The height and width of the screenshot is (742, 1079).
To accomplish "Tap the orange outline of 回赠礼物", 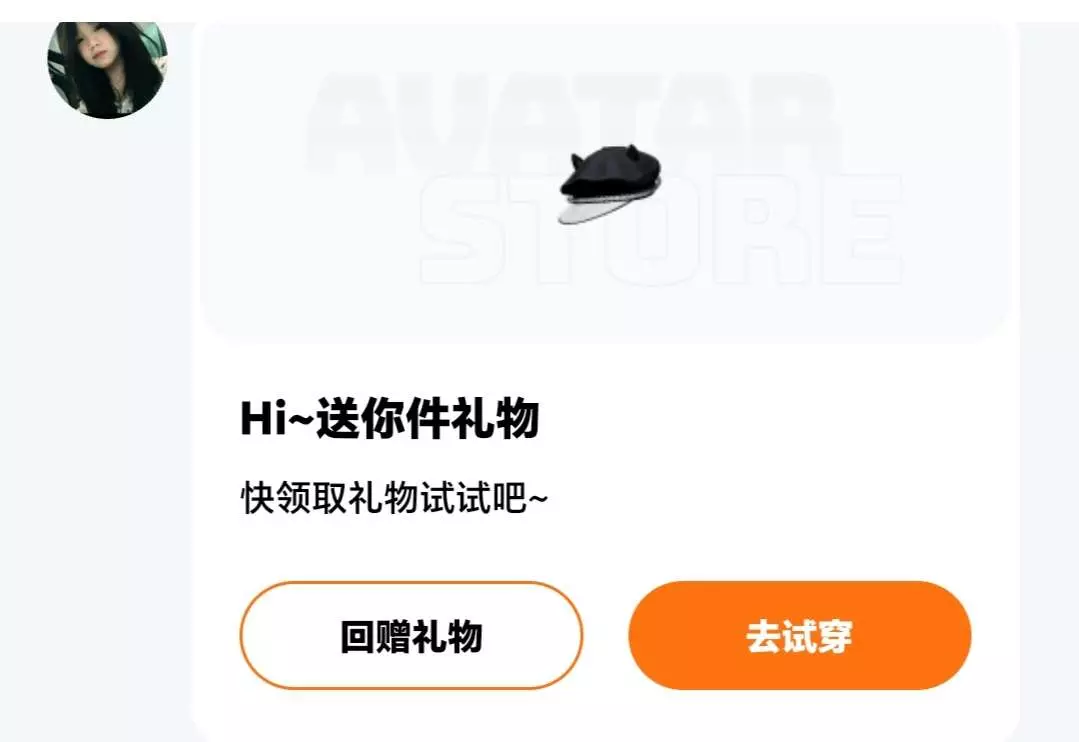I will click(412, 584).
